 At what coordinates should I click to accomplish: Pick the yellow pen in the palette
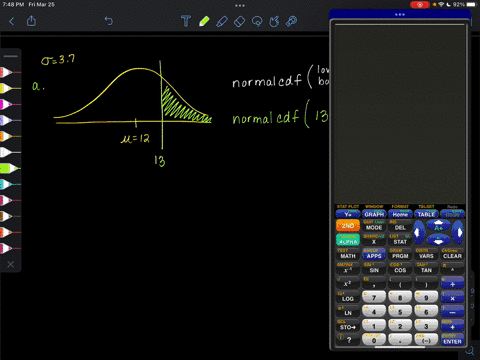pyautogui.click(x=10, y=88)
